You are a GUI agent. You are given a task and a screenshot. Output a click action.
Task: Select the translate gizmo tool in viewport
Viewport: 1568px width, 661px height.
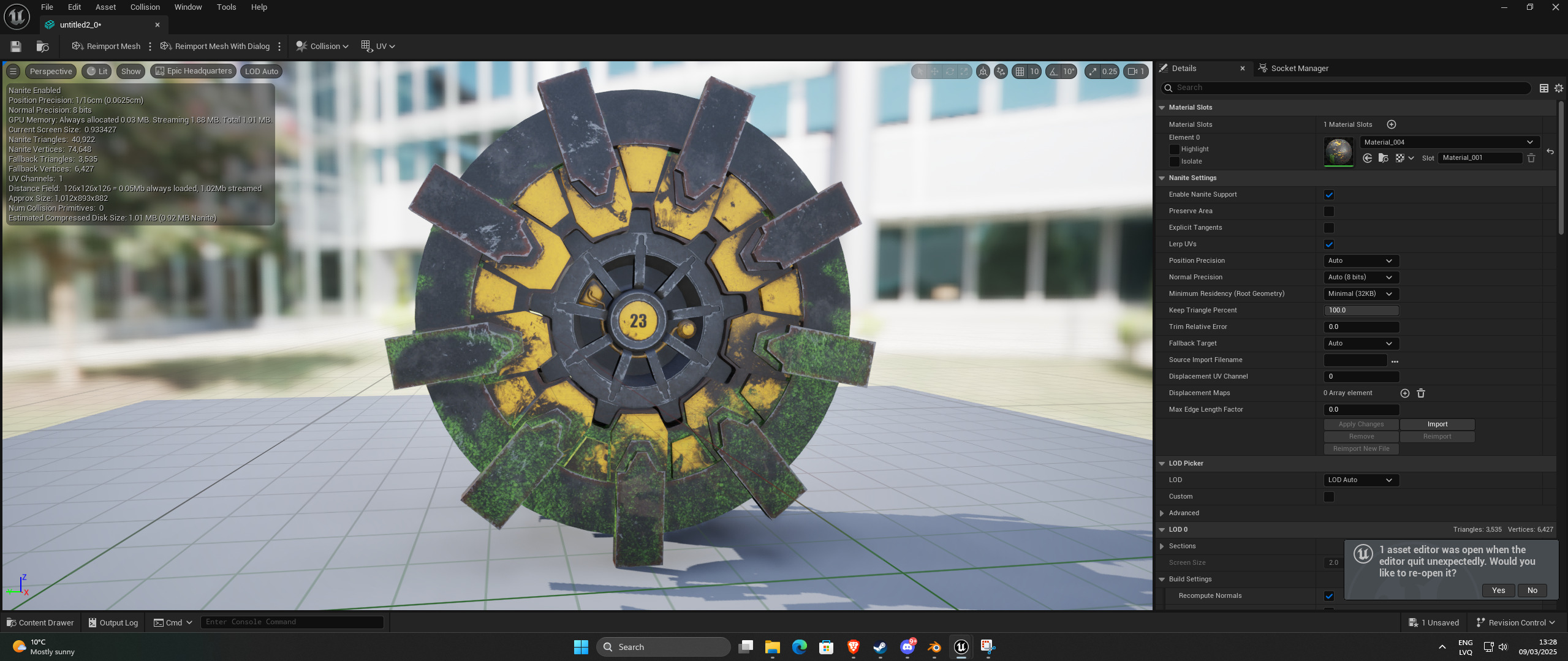tap(935, 72)
